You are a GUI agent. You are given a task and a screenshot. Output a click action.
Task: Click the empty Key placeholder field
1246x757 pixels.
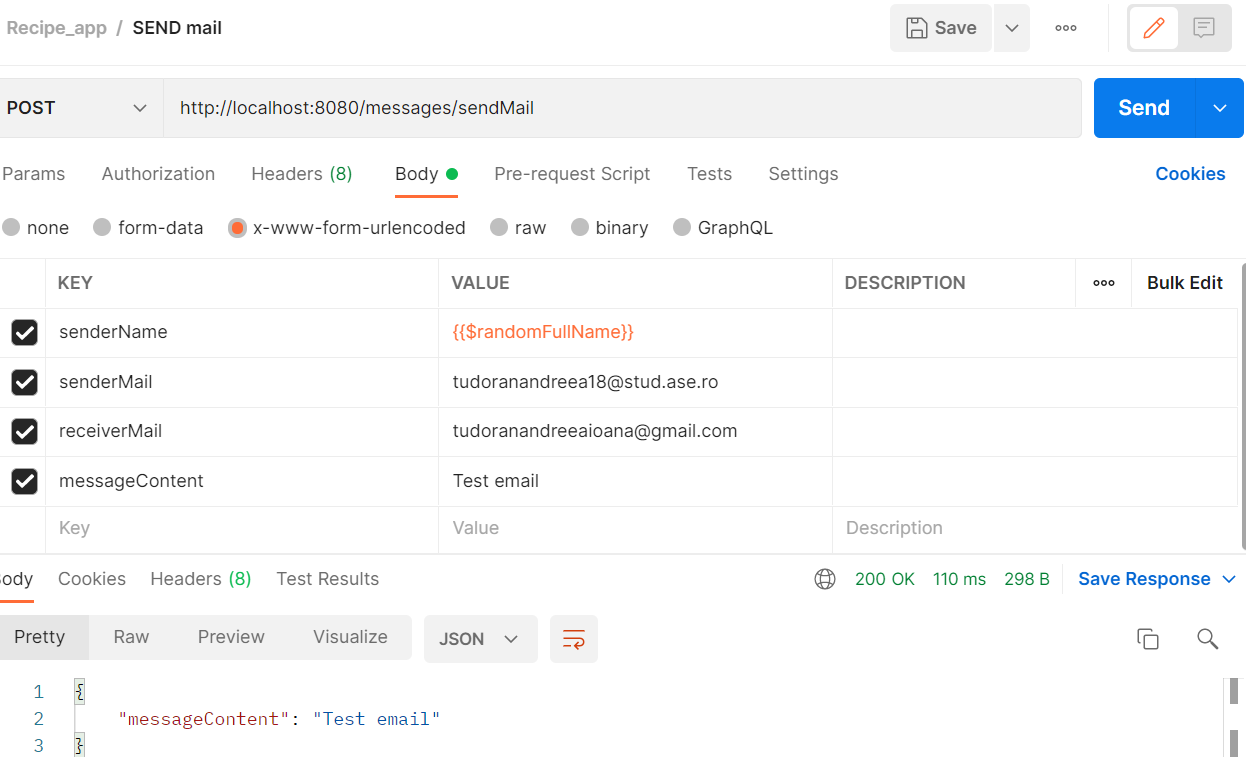[x=242, y=529]
